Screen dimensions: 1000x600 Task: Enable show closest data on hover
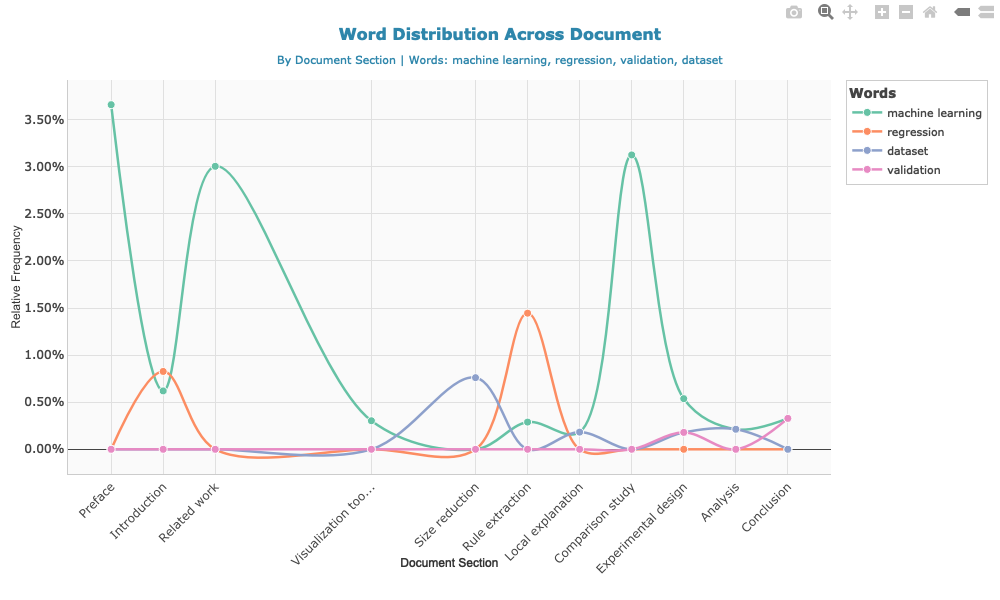tap(961, 12)
